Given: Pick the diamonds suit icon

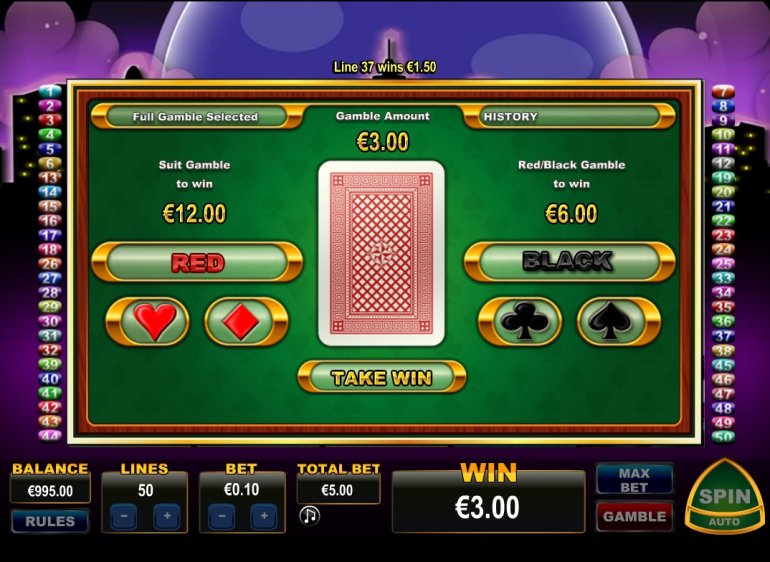Looking at the screenshot, I should click(x=246, y=321).
